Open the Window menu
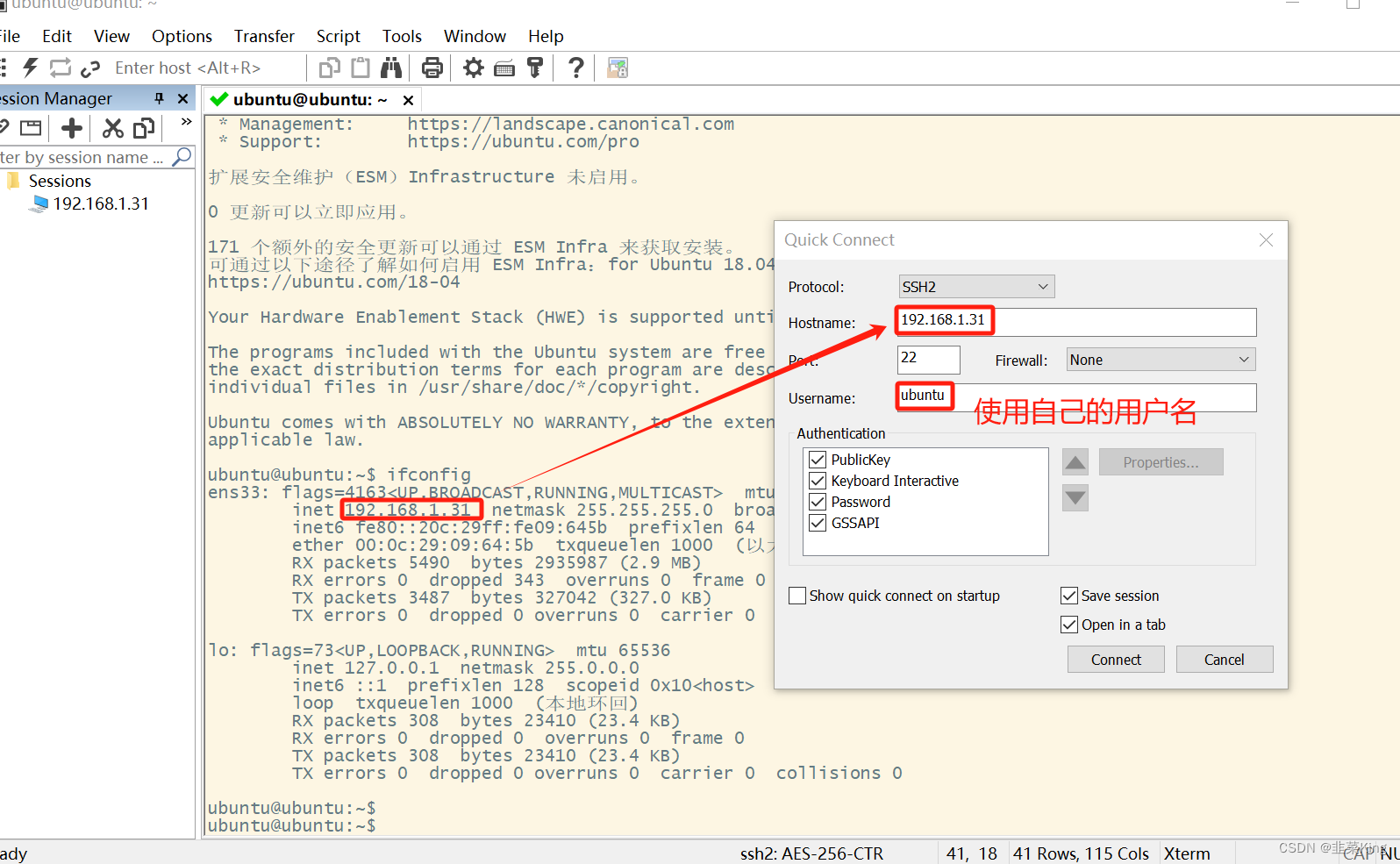 [475, 36]
